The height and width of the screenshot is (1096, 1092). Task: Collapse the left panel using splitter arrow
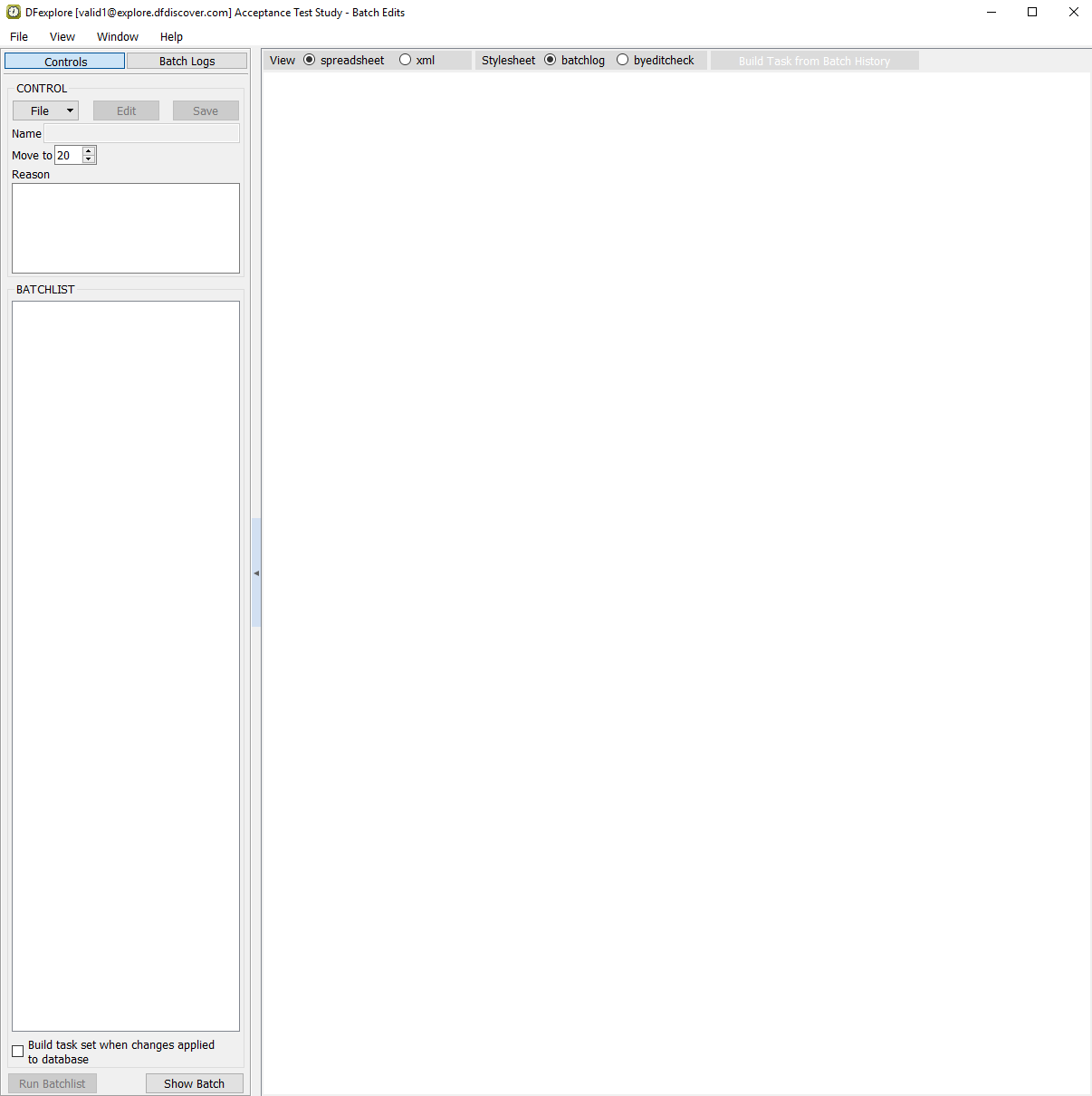[x=256, y=573]
